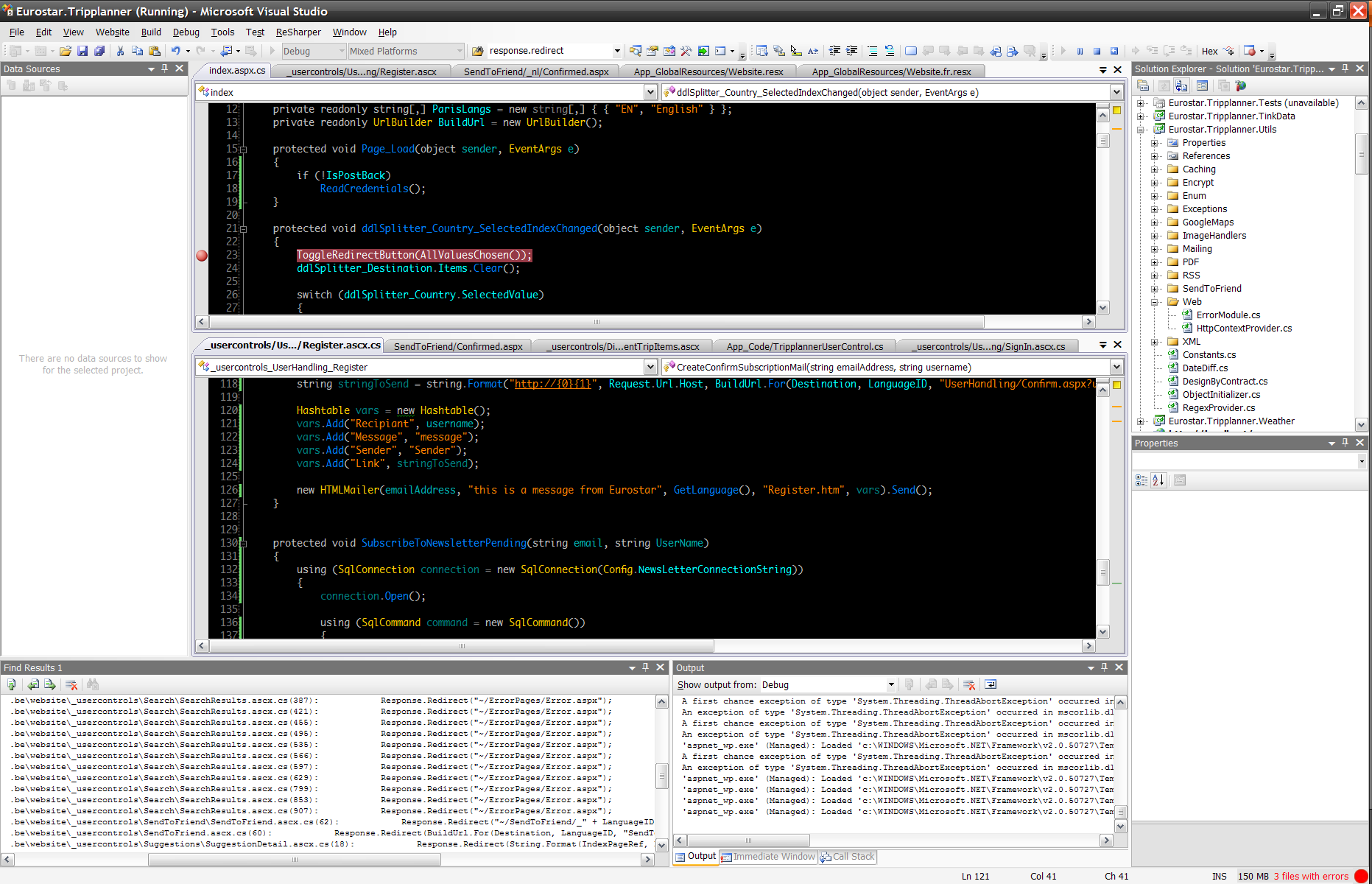1372x884 pixels.
Task: Stop debugging with the stop icon
Action: [x=1097, y=51]
